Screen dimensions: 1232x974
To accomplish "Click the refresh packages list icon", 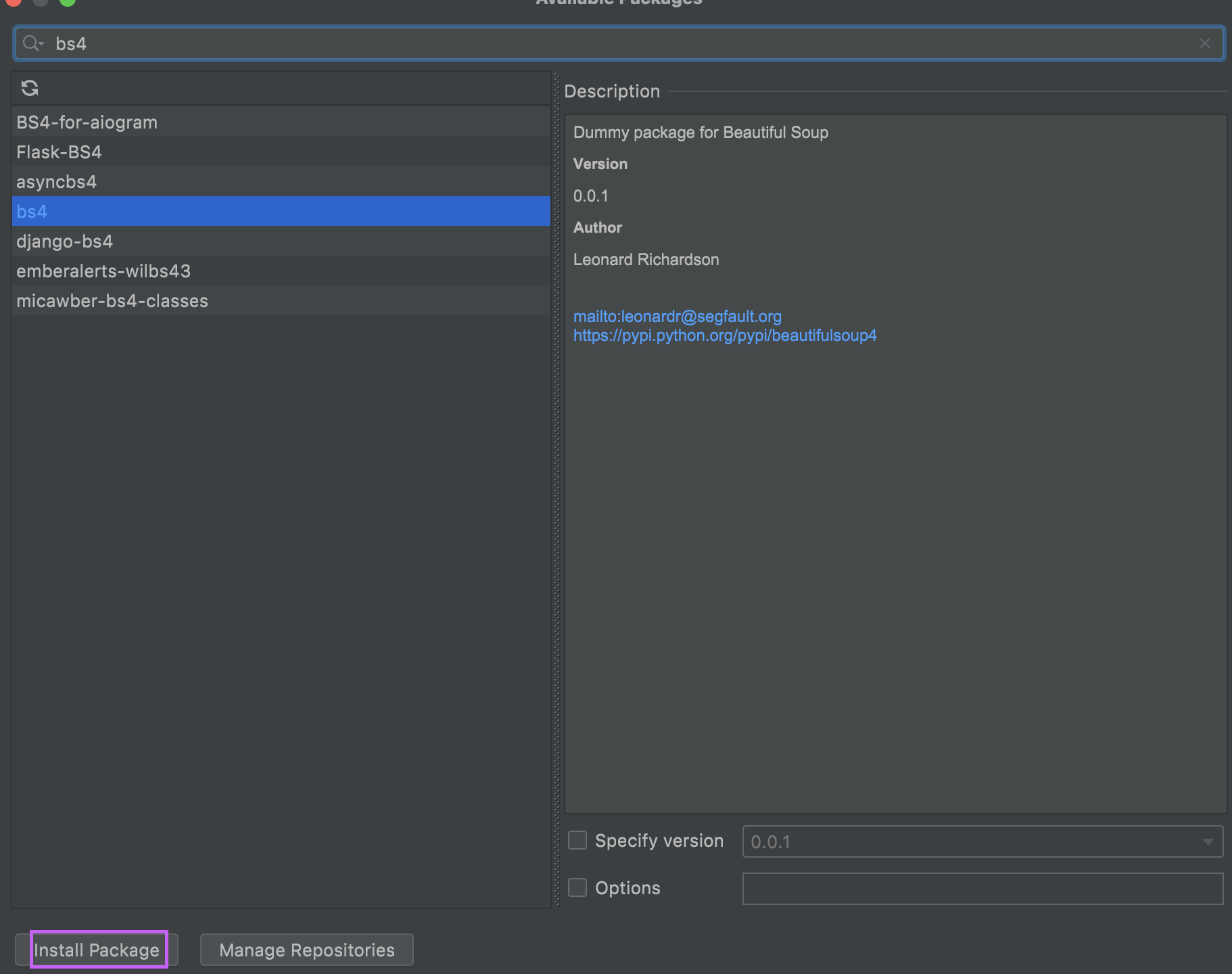I will click(30, 88).
